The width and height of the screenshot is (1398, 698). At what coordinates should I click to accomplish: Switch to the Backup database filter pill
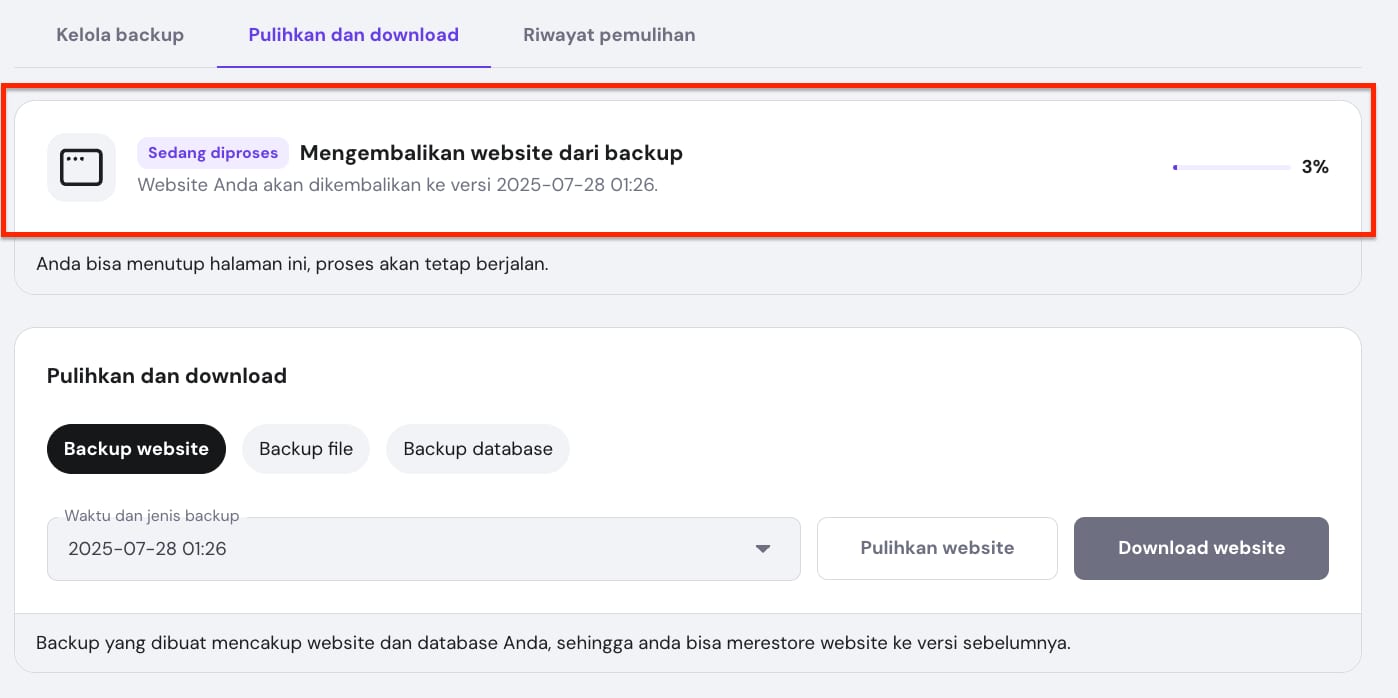coord(478,449)
